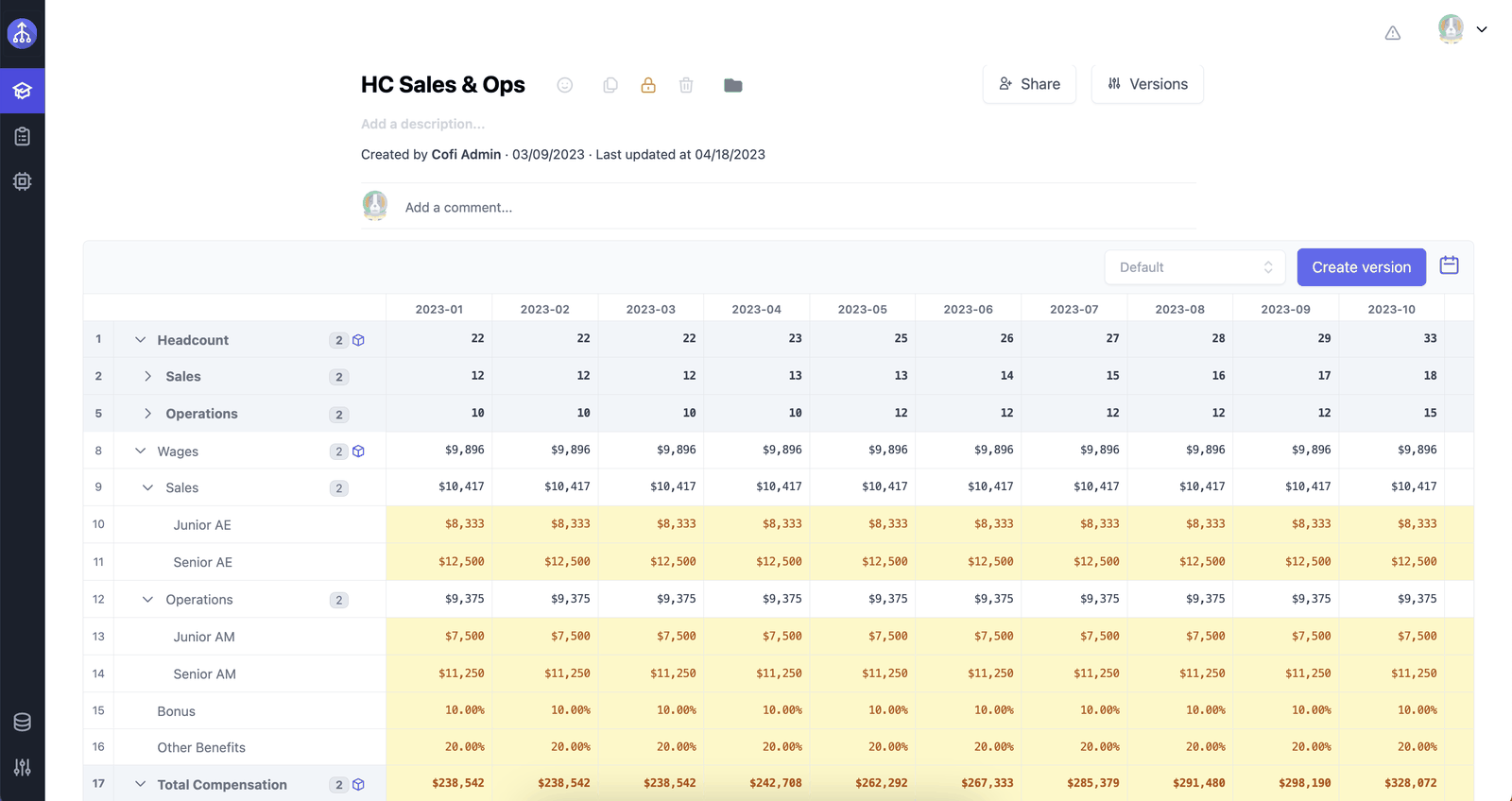Click the duplicate copy icon
Viewport: 1512px width, 801px height.
[610, 85]
